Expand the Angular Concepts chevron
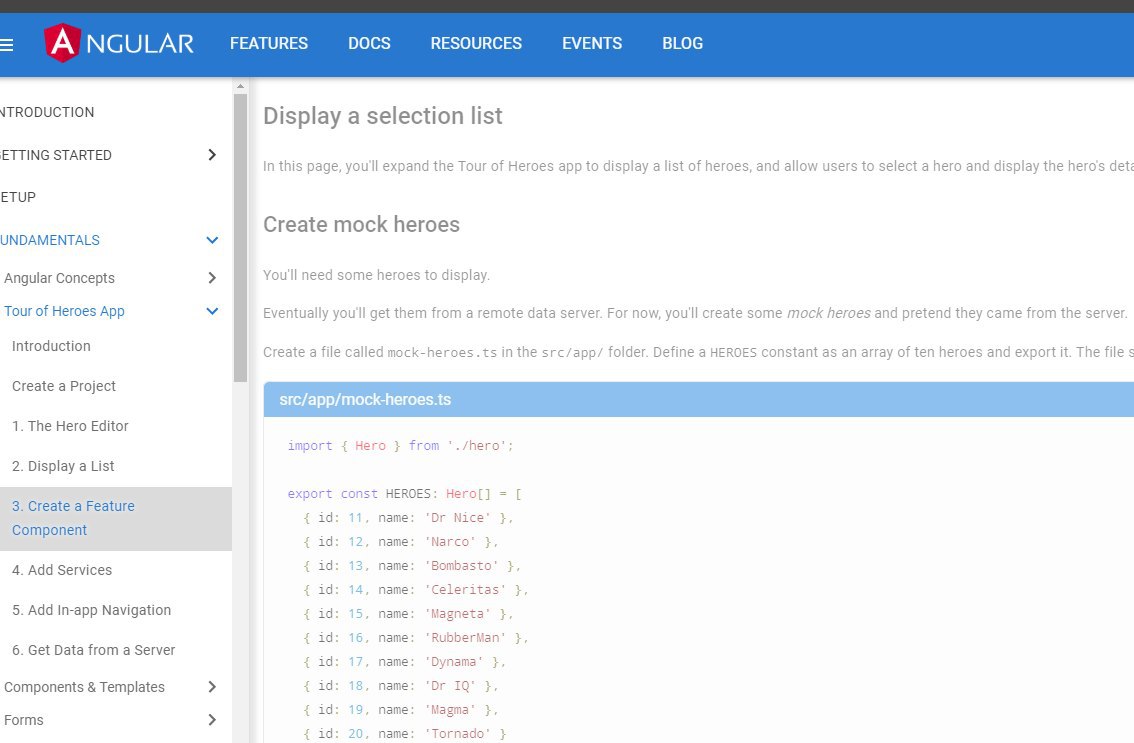This screenshot has height=743, width=1134. tap(212, 278)
